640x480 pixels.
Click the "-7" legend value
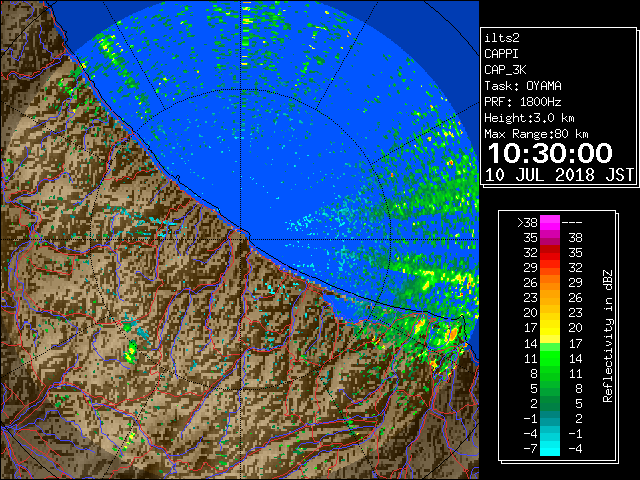[531, 449]
